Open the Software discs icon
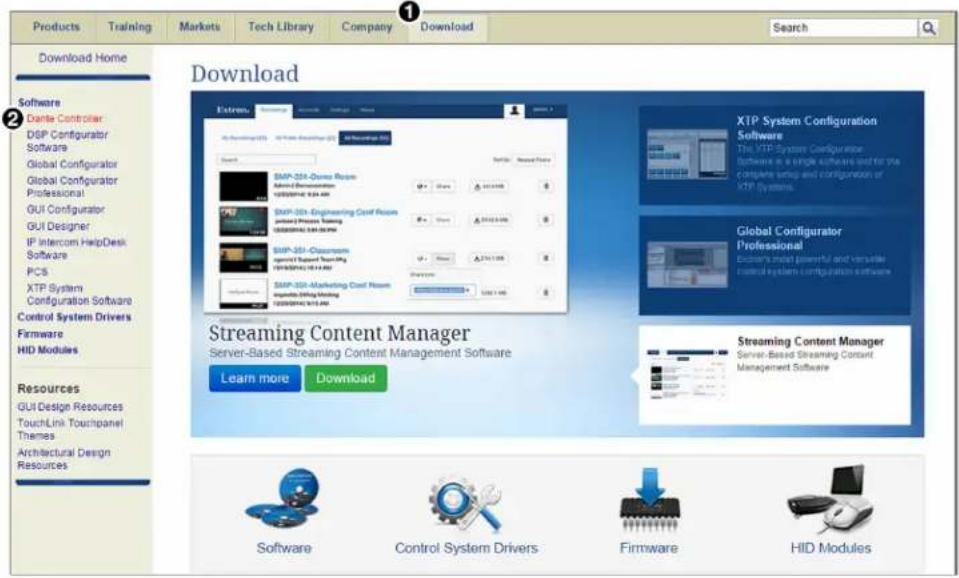The width and height of the screenshot is (959, 578). coord(283,498)
